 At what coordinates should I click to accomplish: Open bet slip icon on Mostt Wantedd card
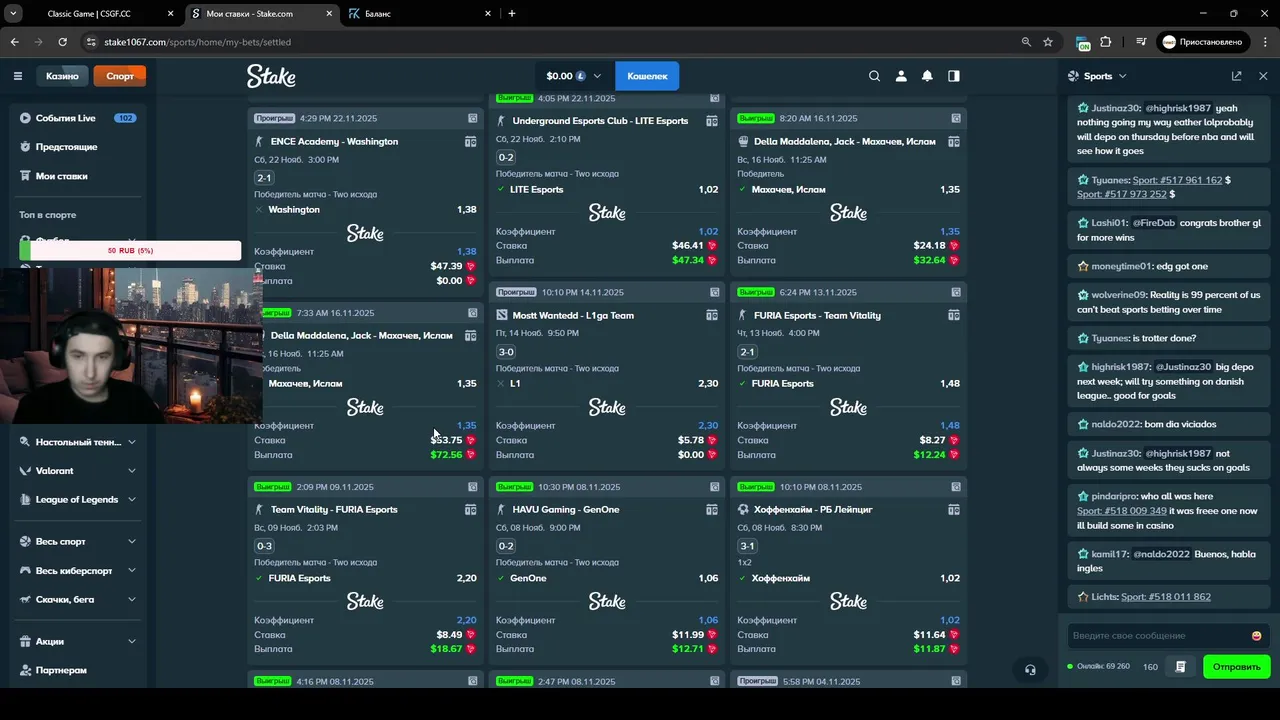tap(714, 292)
